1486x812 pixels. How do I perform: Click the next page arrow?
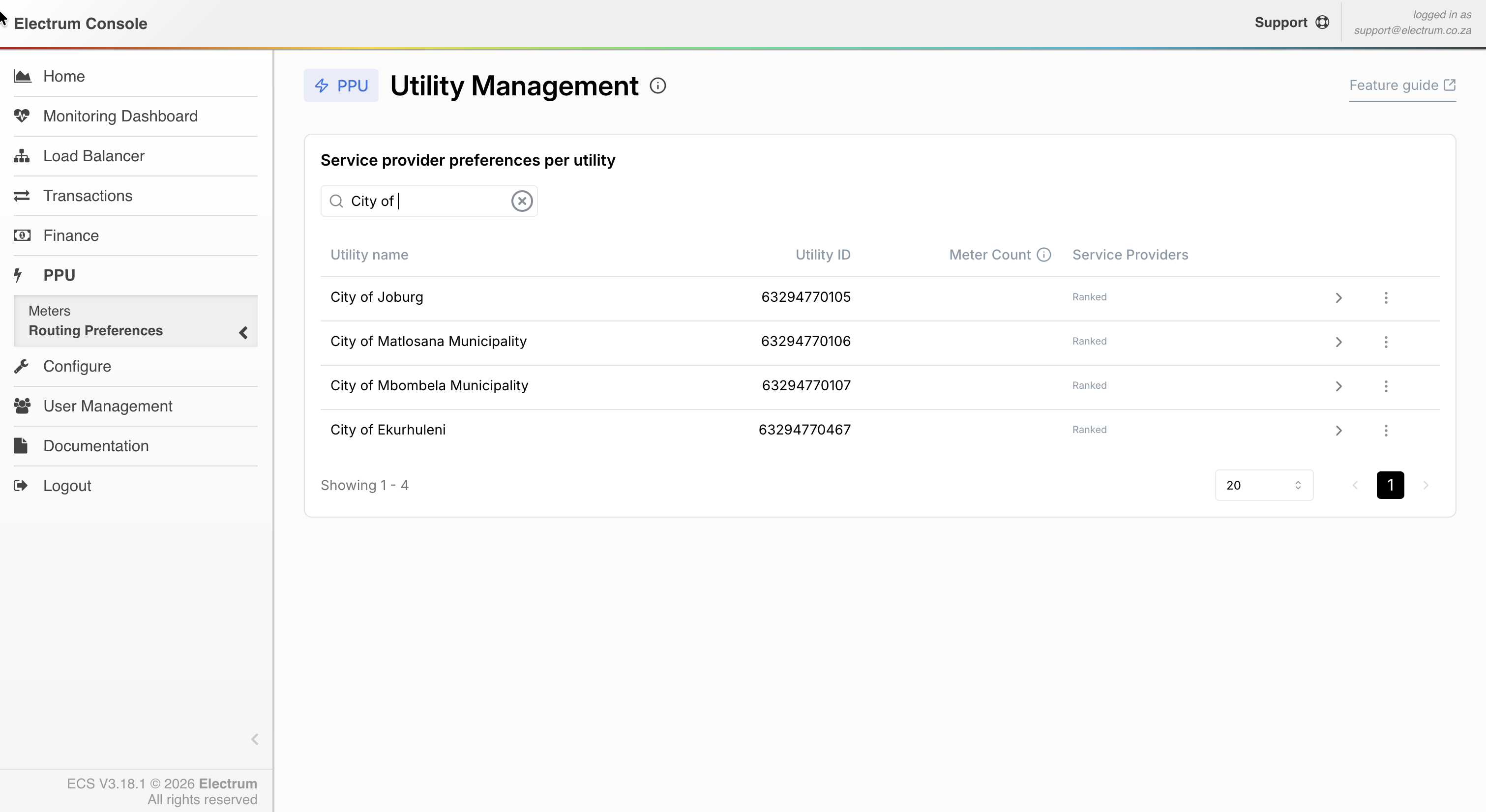[1426, 485]
